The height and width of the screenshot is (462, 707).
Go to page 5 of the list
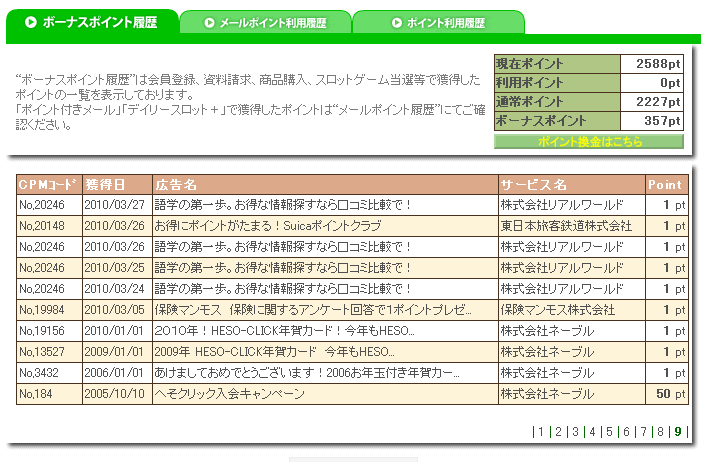click(x=609, y=432)
